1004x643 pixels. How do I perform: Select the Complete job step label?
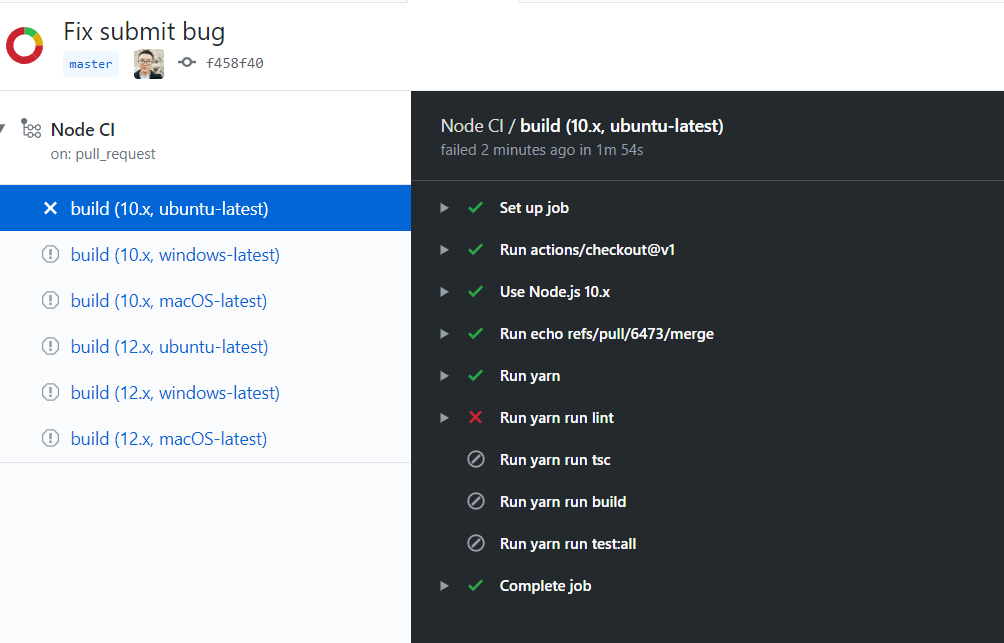[x=545, y=586]
